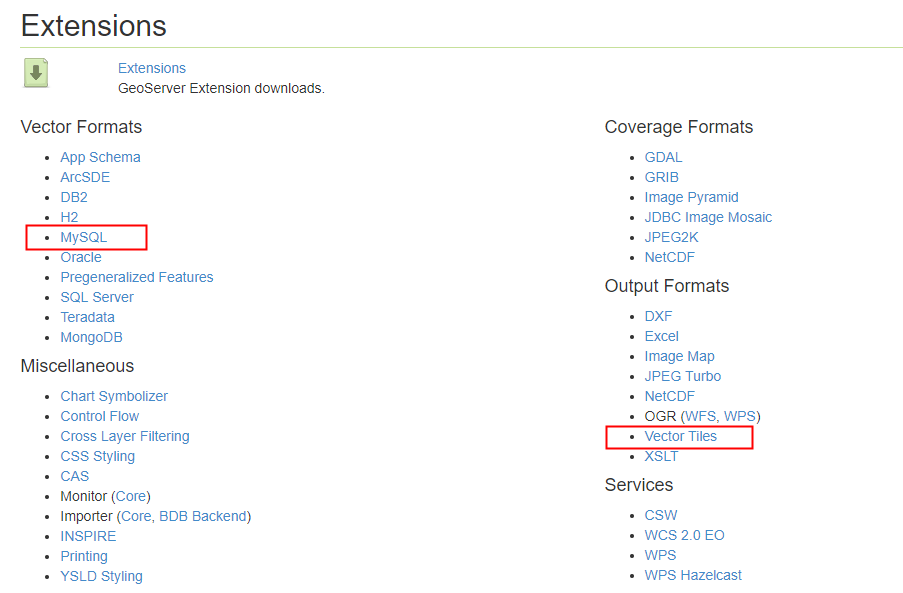The height and width of the screenshot is (593, 903).
Task: Select the WPS Hazelcast service
Action: point(692,575)
